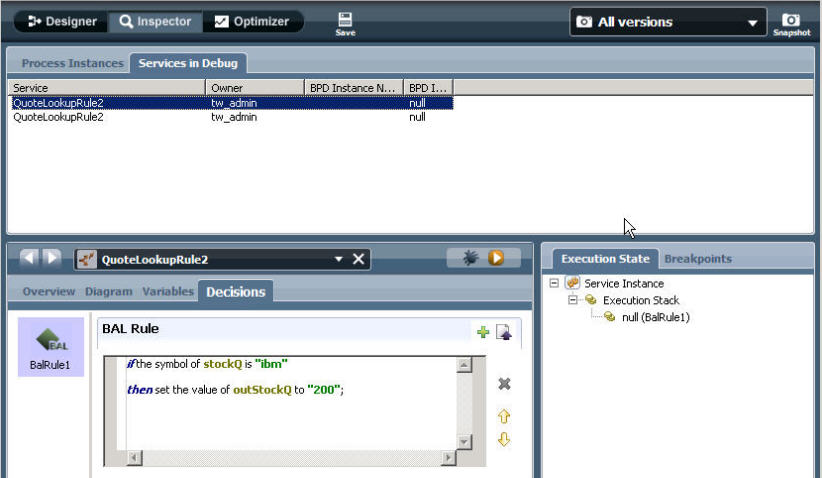The height and width of the screenshot is (478, 822).
Task: Click the QuoteLookupRule2 service icon
Action: pyautogui.click(x=86, y=259)
